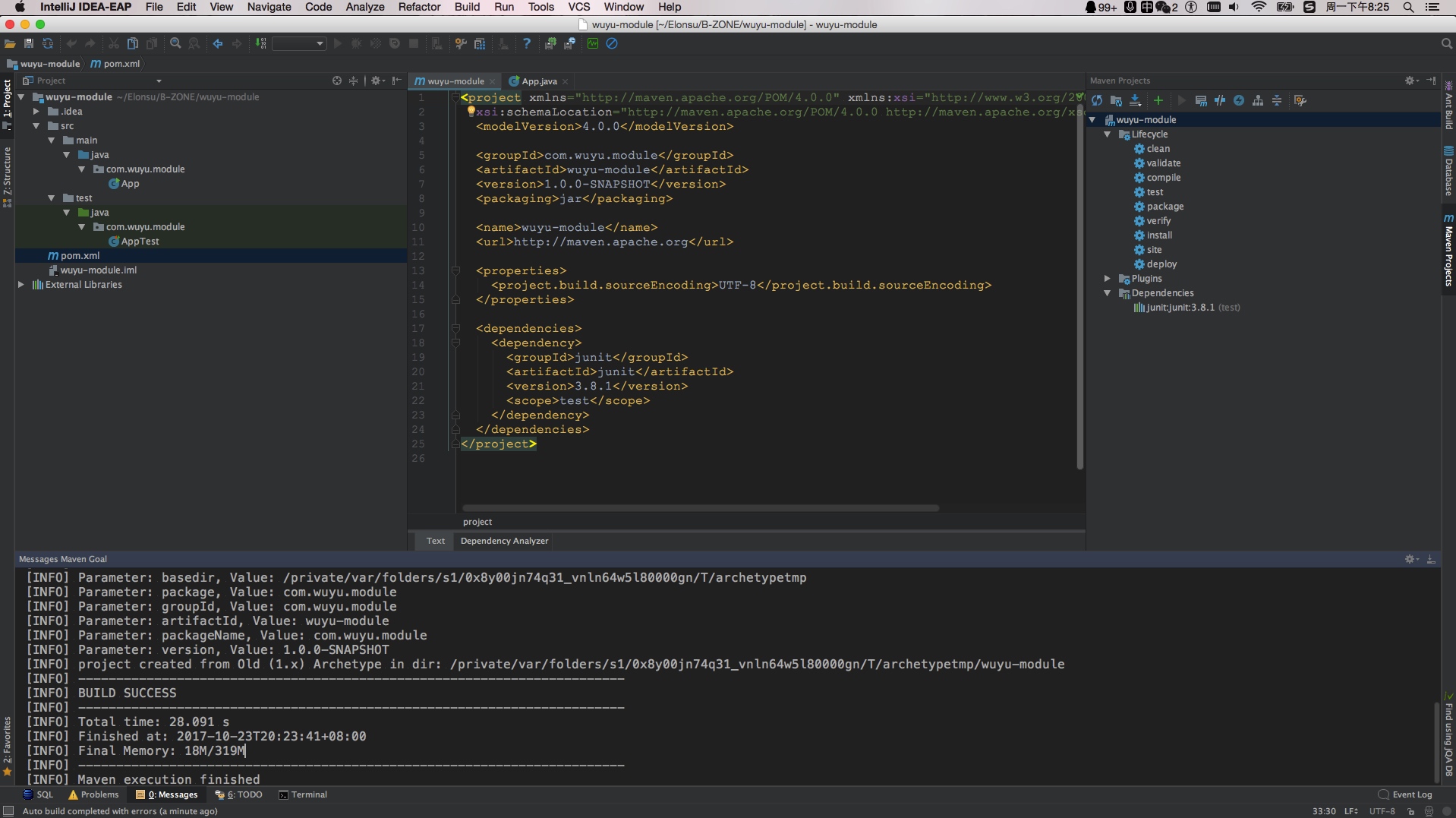Click Show Dependencies diagram icon

1258,100
